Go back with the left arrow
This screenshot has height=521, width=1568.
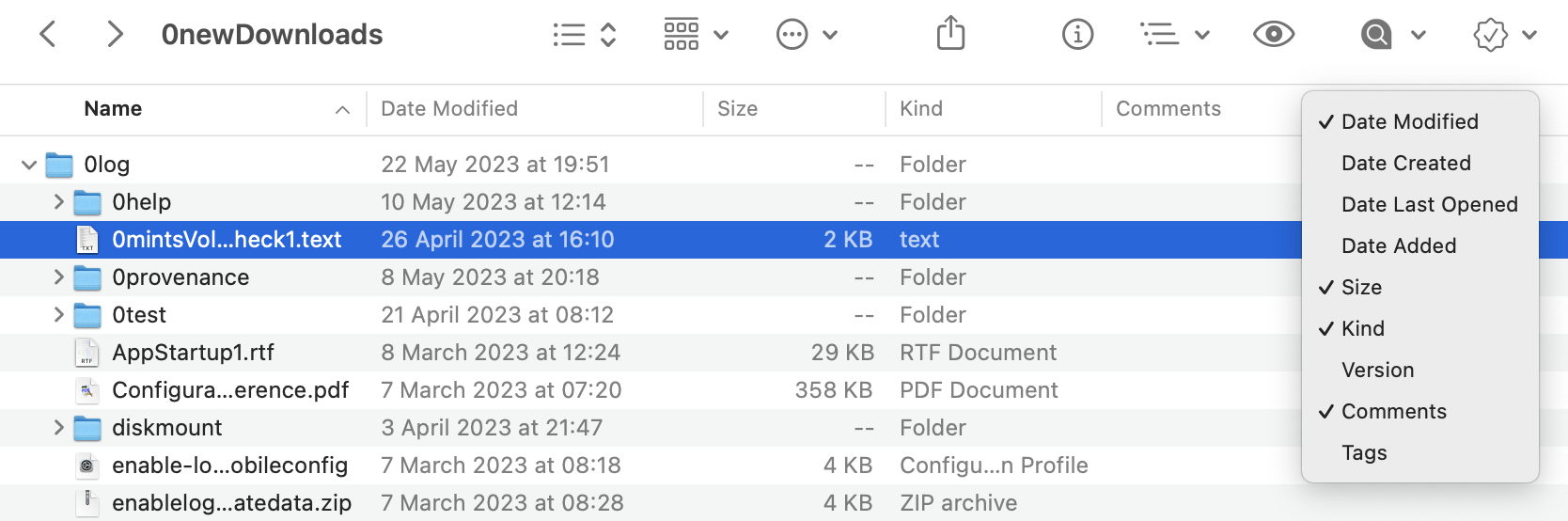point(48,35)
